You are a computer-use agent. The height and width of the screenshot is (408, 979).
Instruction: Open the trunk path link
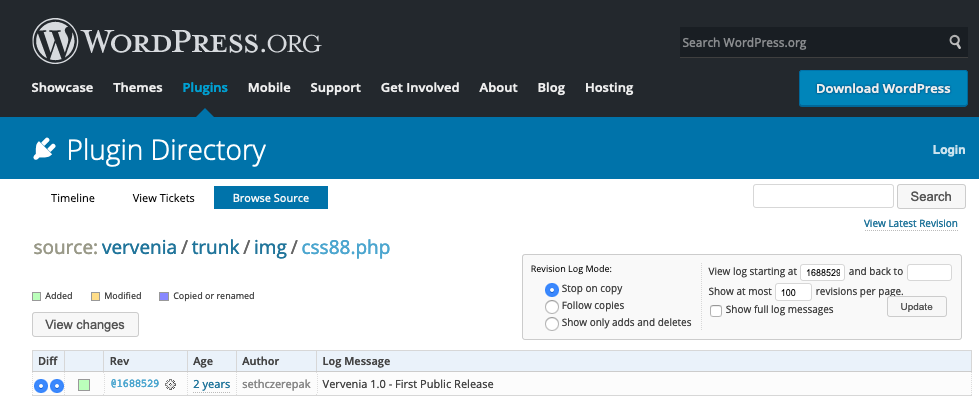point(215,247)
